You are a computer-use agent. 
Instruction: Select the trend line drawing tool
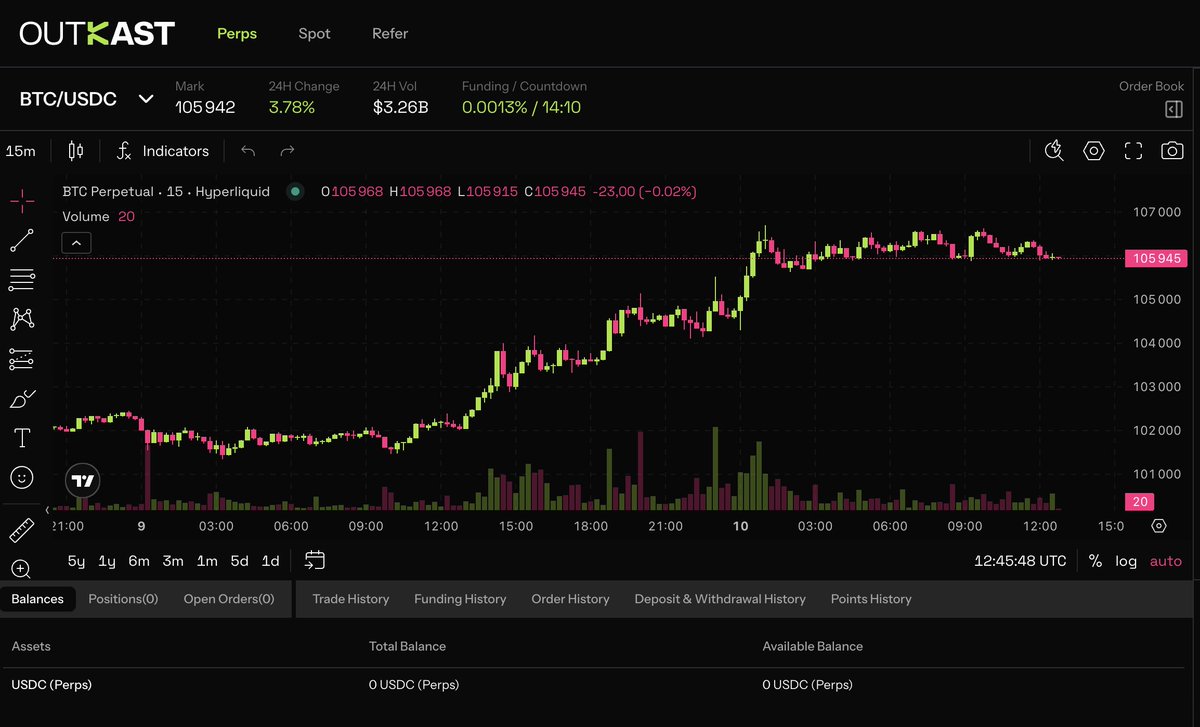(22, 240)
